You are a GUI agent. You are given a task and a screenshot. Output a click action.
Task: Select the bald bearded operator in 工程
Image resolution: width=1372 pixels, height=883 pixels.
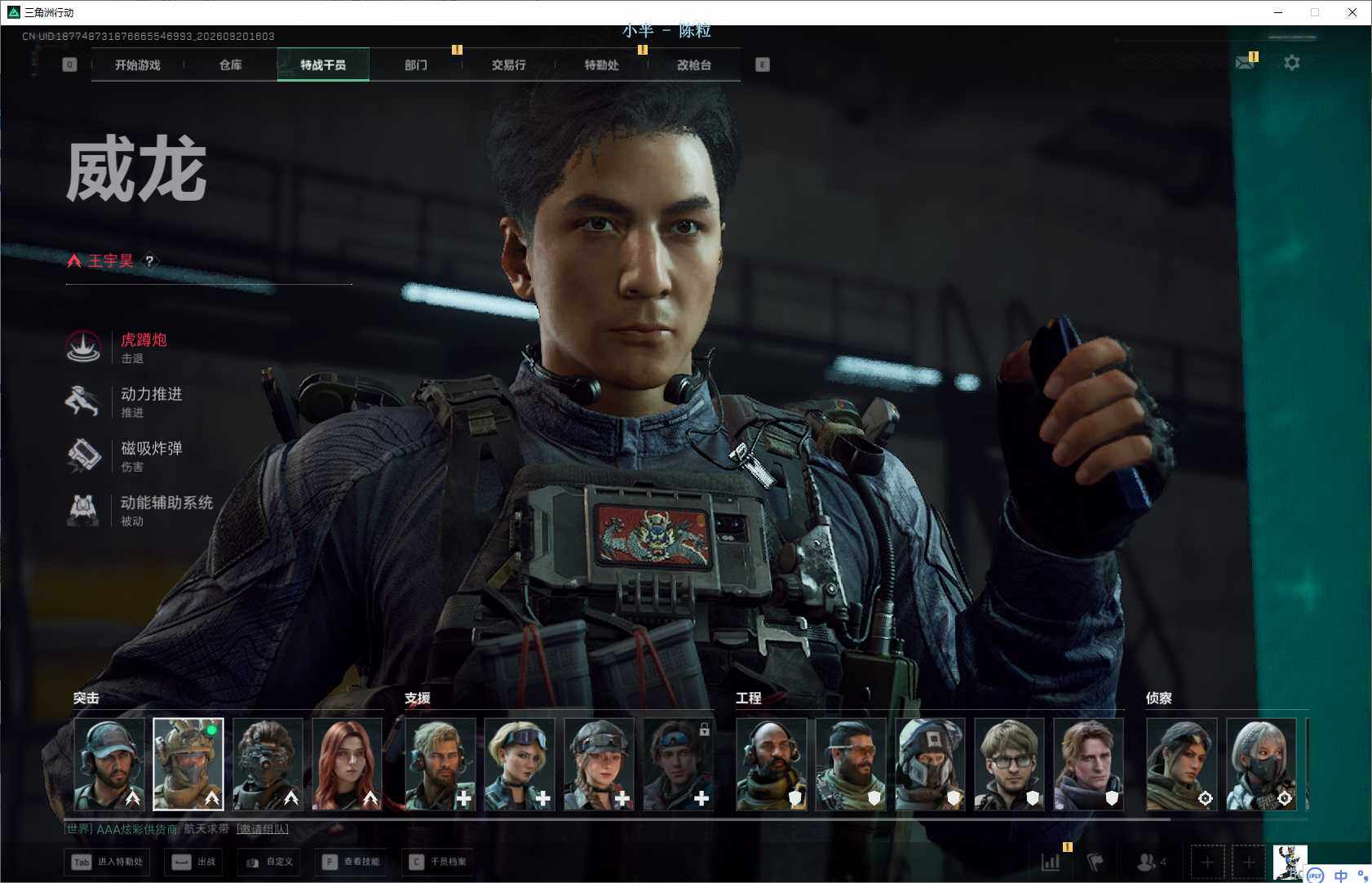pyautogui.click(x=772, y=765)
